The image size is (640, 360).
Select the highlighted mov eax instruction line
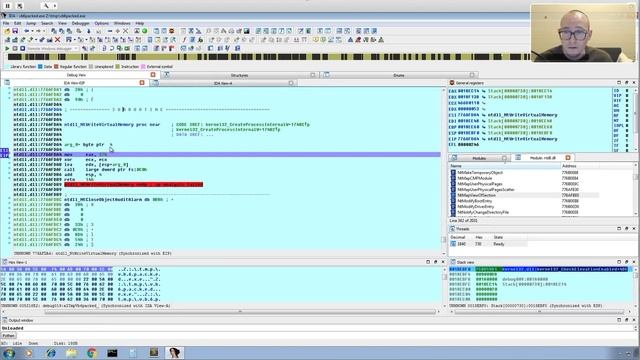point(227,155)
